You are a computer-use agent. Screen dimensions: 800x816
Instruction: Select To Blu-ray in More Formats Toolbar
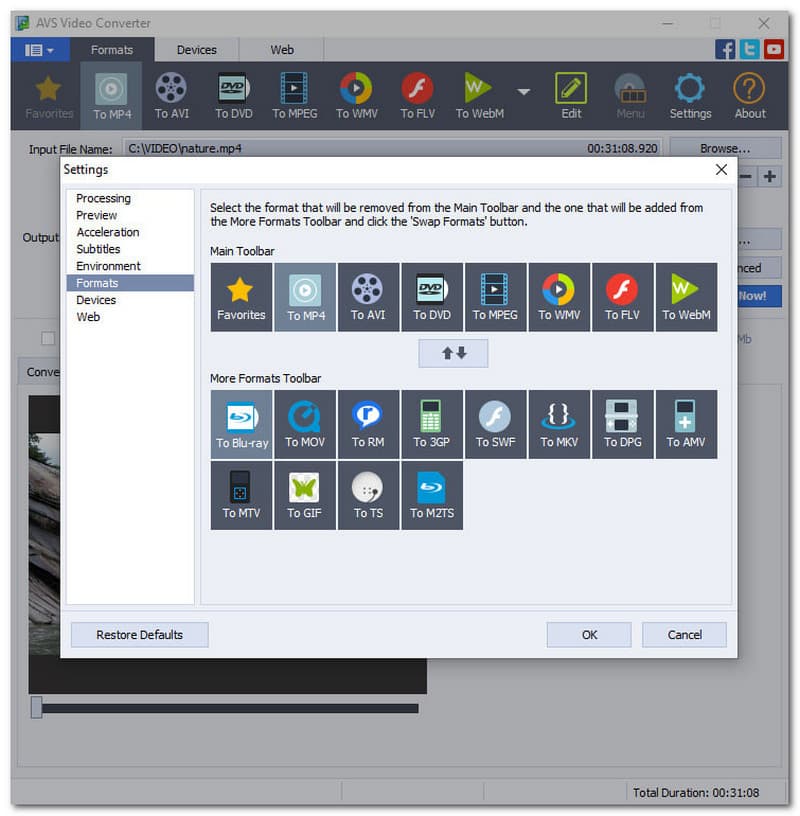tap(242, 425)
